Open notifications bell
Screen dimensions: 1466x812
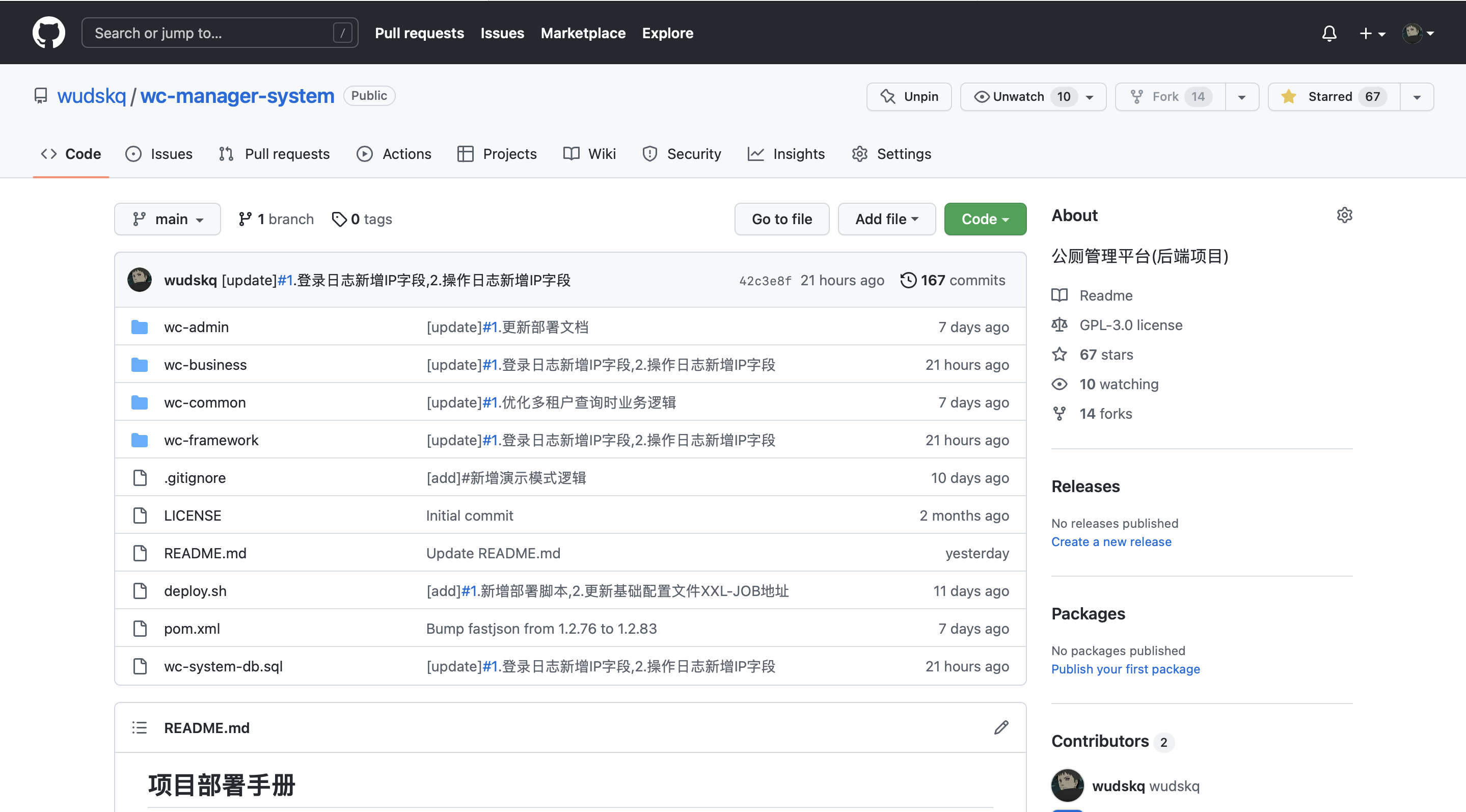(1329, 33)
